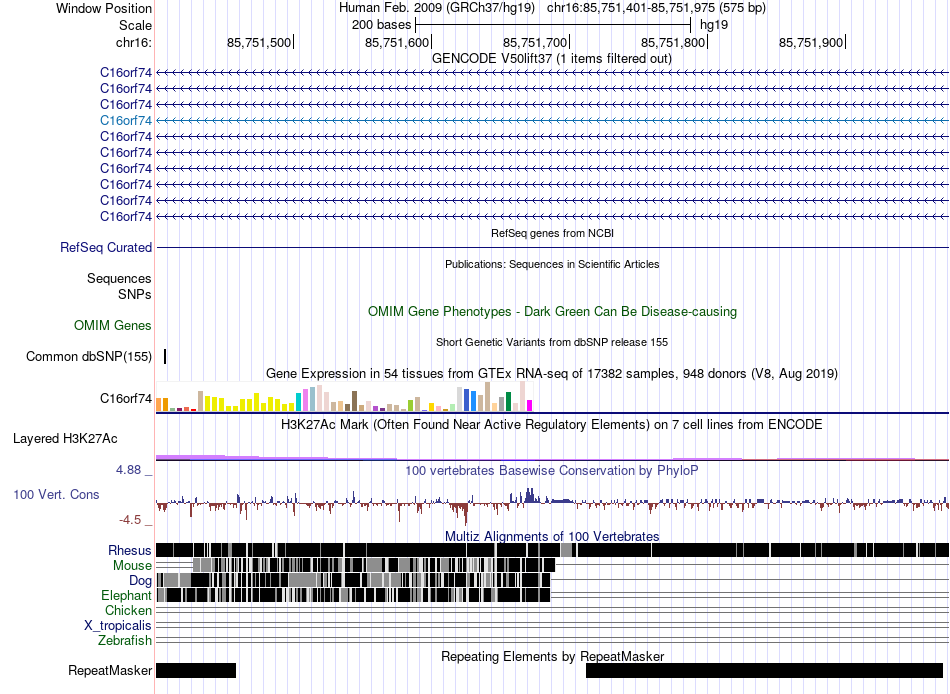Viewport: 950px width, 694px height.
Task: Click the Elephant alignment block row
Action: tap(353, 595)
